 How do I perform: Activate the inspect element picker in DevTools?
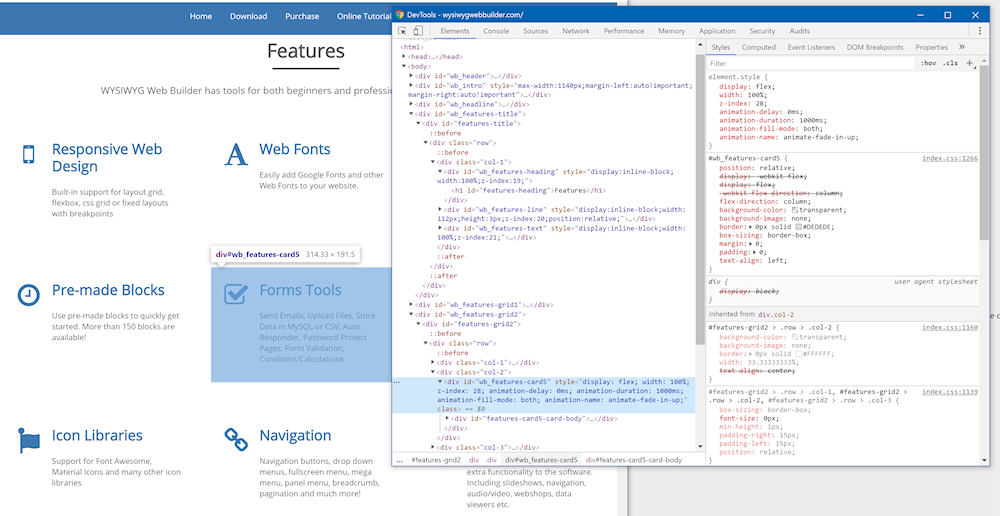click(x=402, y=31)
